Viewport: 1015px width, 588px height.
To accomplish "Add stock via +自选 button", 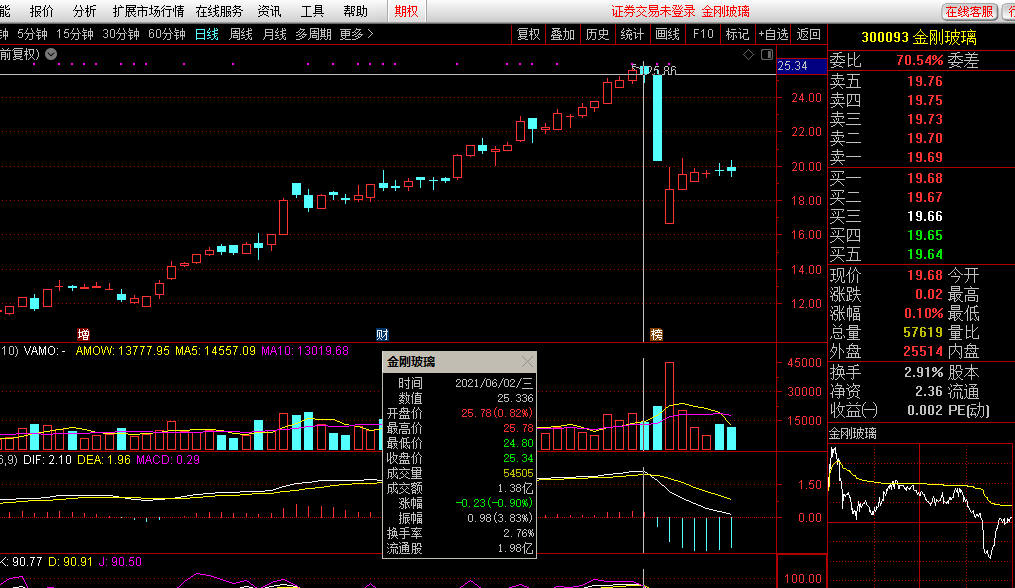I will click(774, 34).
